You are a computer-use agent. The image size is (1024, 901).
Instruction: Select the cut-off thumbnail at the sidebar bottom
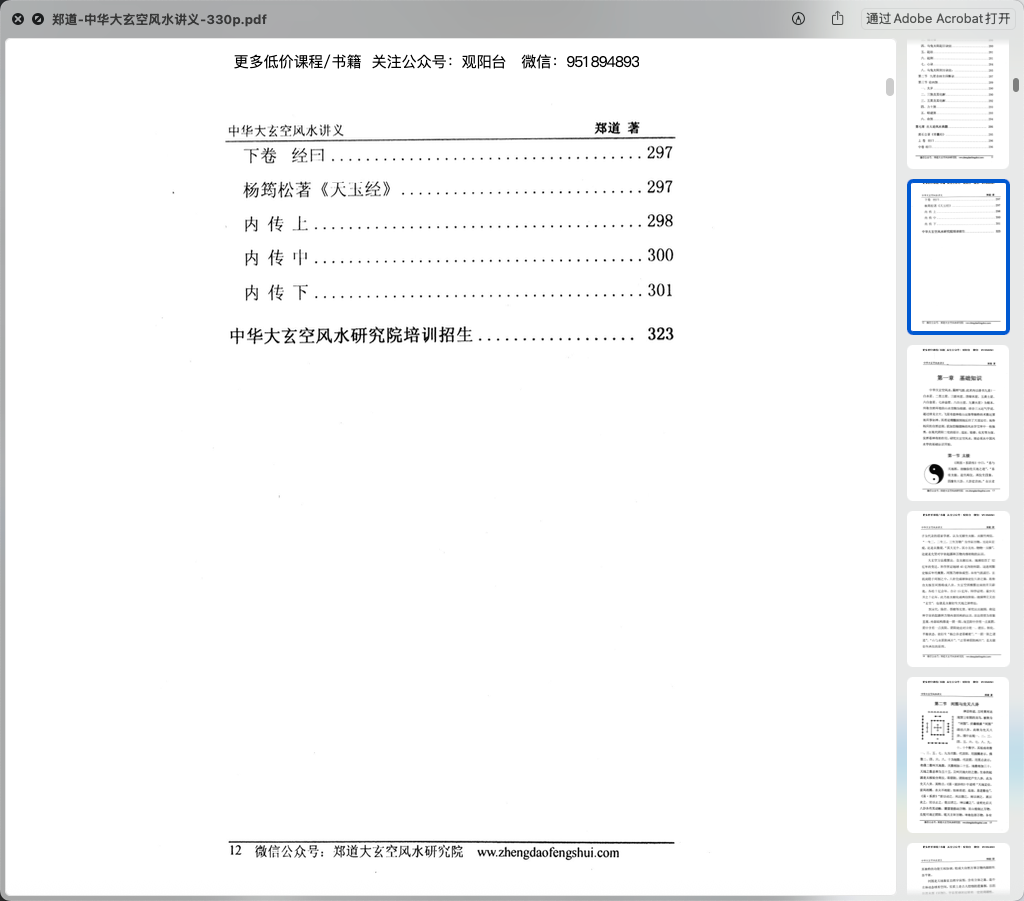coord(957,870)
